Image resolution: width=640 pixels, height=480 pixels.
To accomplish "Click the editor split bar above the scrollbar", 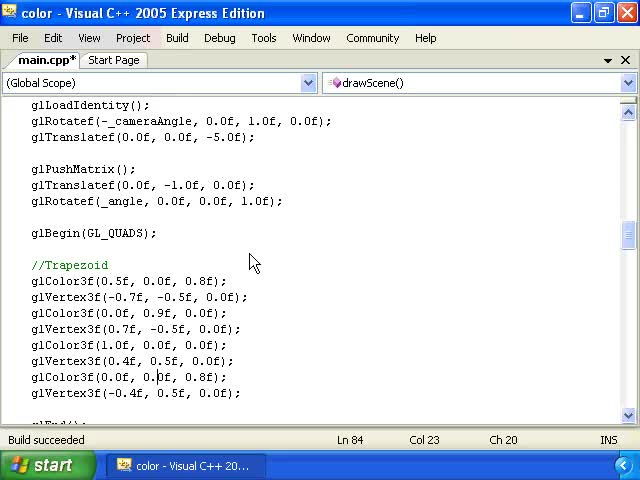I will coord(628,100).
